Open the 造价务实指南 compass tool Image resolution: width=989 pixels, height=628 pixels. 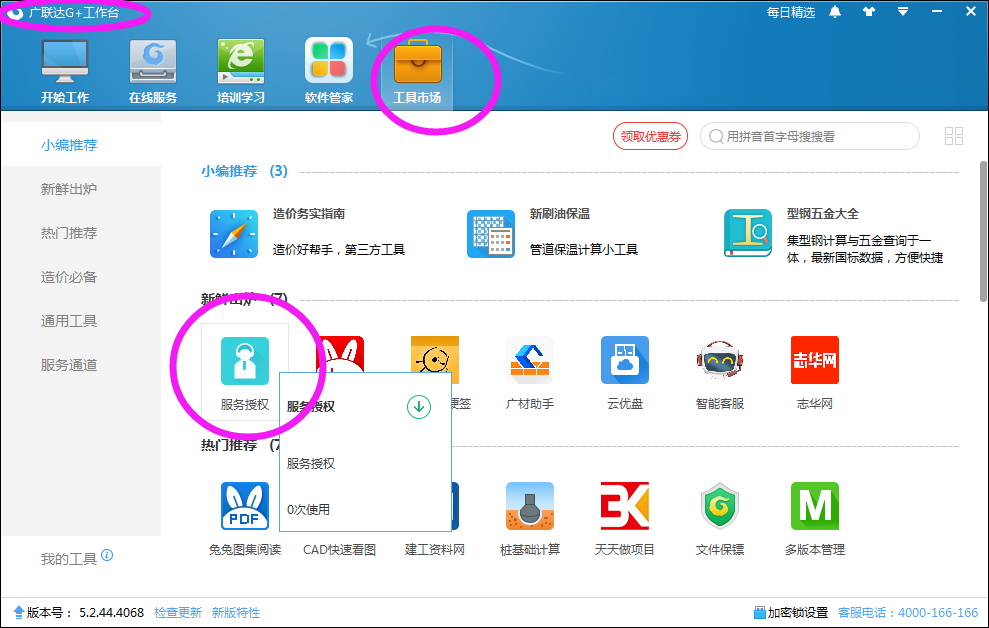234,234
